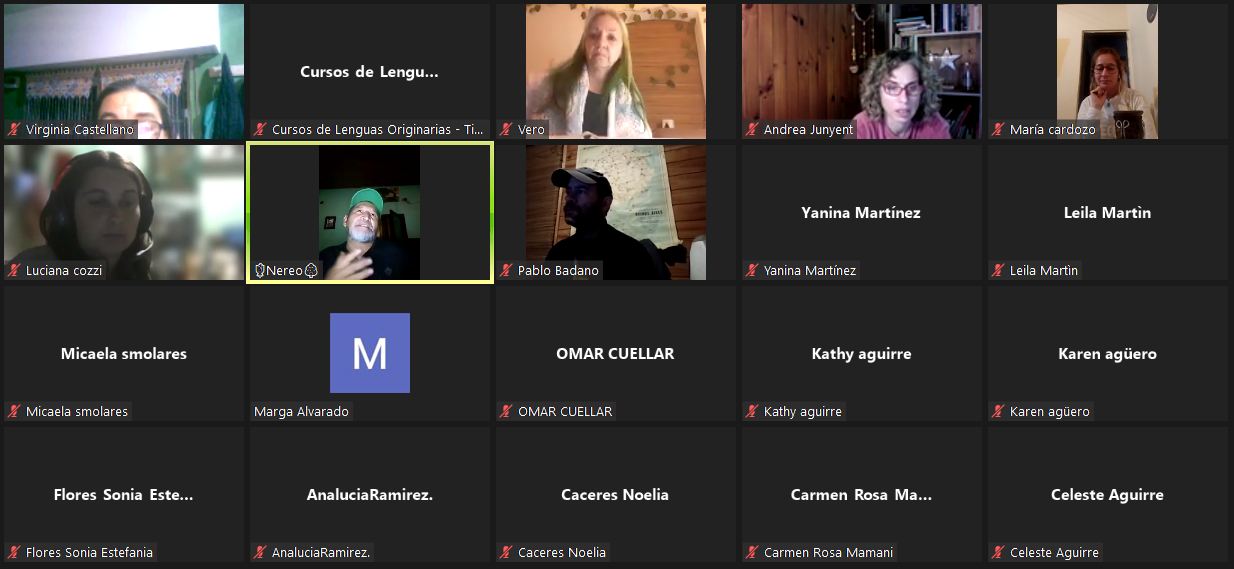The width and height of the screenshot is (1234, 569).
Task: Click muted mic icon beside Virginia Castellano
Action: (x=15, y=130)
